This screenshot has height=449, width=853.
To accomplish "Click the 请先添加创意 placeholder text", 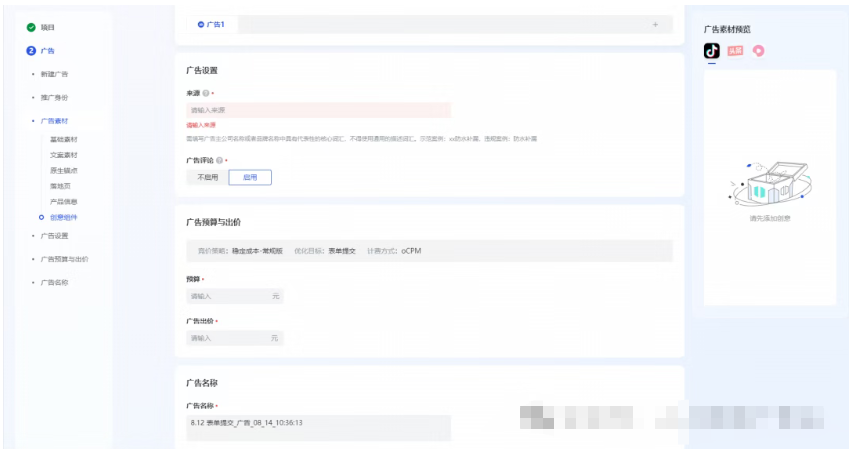I will pyautogui.click(x=770, y=218).
